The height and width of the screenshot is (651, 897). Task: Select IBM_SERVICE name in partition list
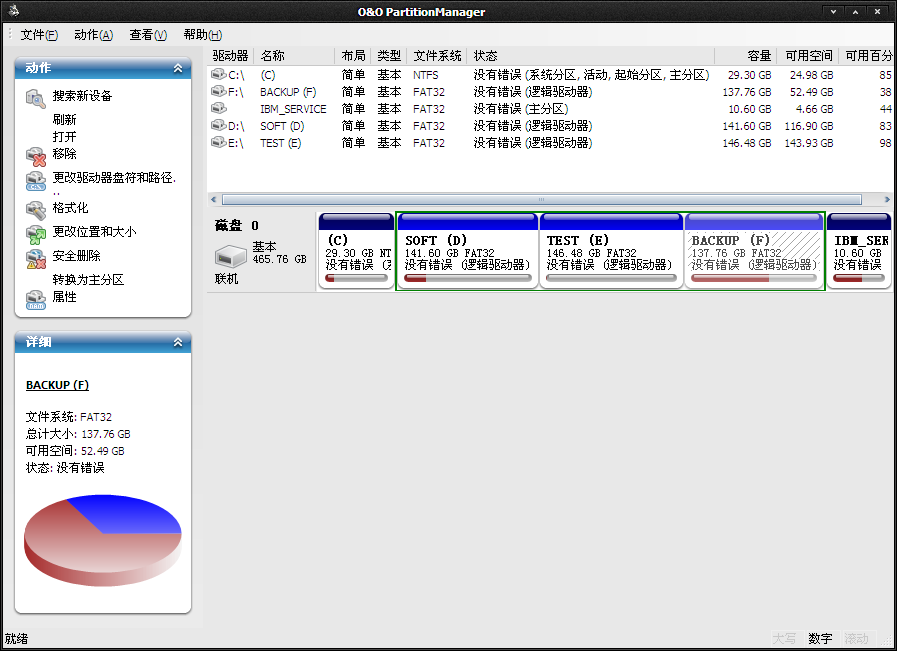[293, 109]
